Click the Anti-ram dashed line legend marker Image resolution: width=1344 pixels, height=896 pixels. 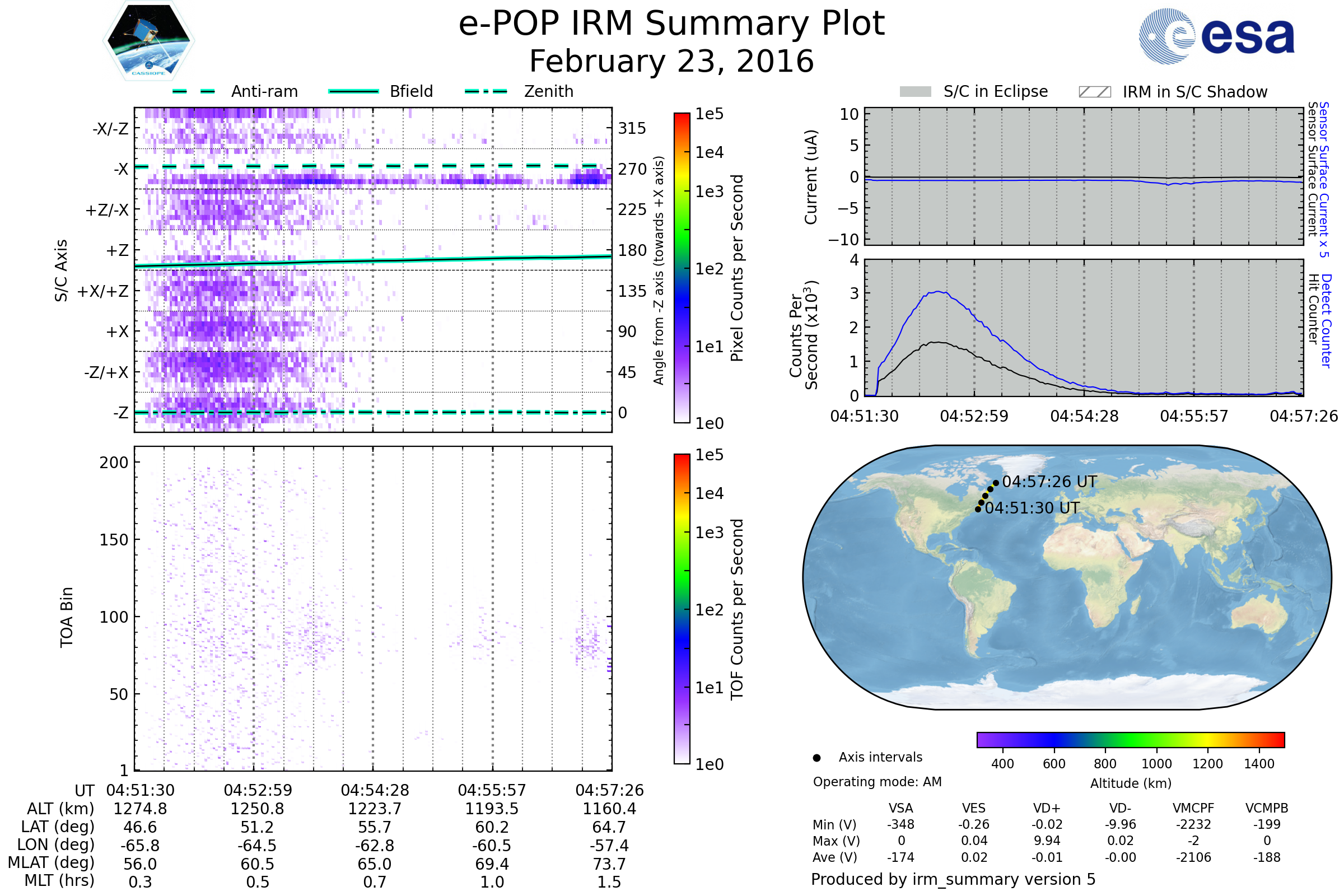point(194,91)
